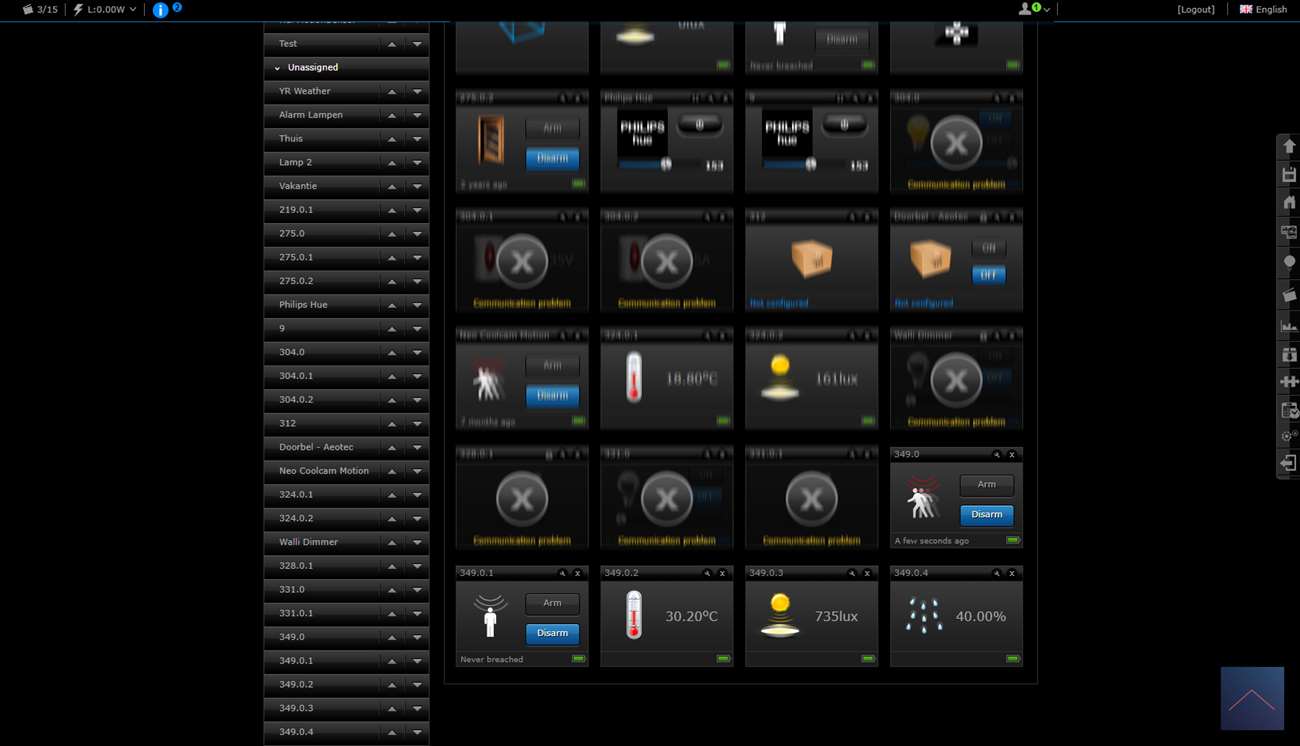Screen dimensions: 1300x746
Task: Click the blue info notification icon
Action: pos(160,10)
